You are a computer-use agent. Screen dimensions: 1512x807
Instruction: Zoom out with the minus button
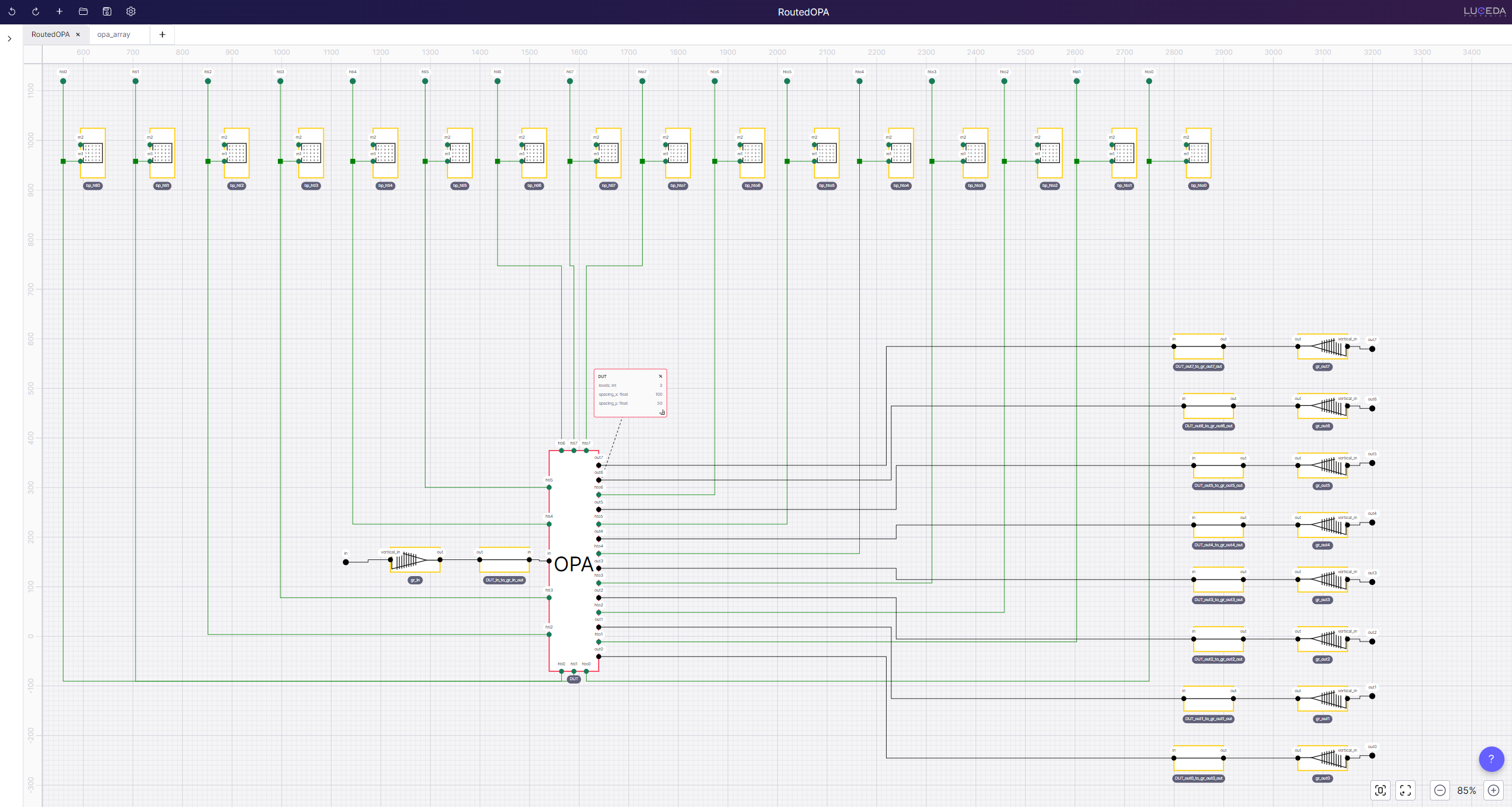1440,790
